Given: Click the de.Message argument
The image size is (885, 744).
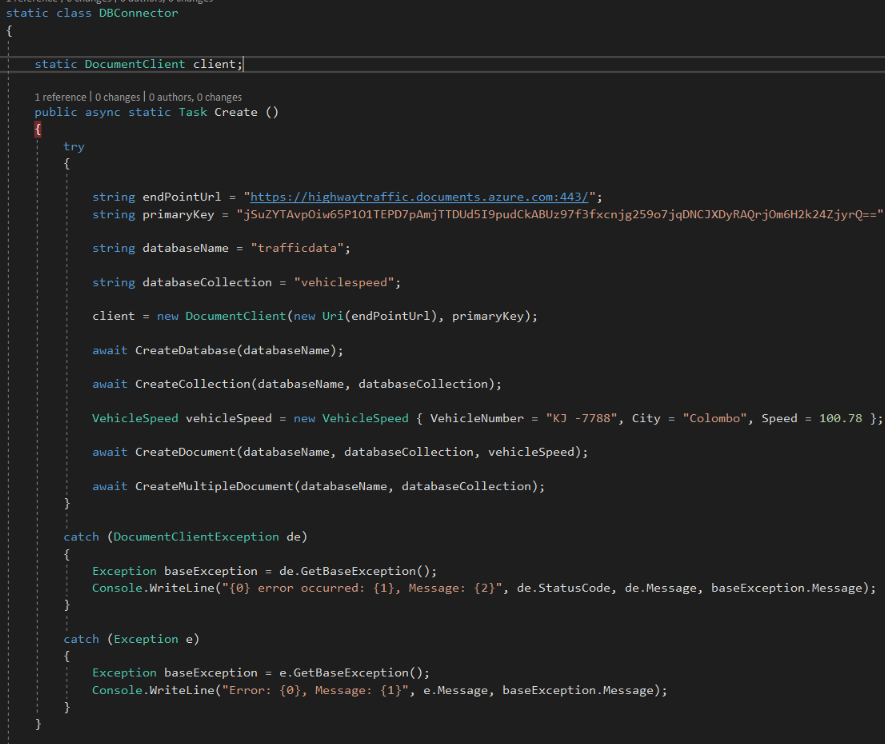Looking at the screenshot, I should point(660,588).
